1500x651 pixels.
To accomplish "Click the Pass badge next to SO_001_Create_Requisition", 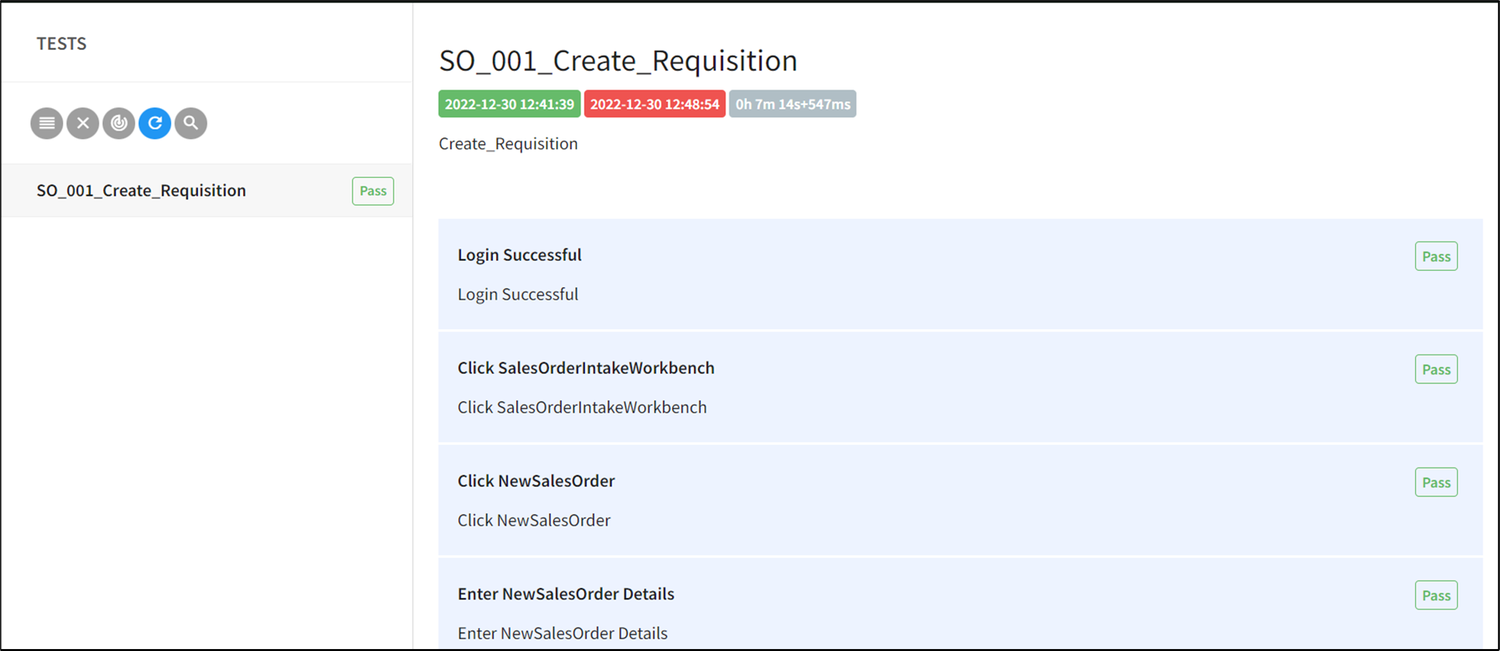I will (372, 190).
